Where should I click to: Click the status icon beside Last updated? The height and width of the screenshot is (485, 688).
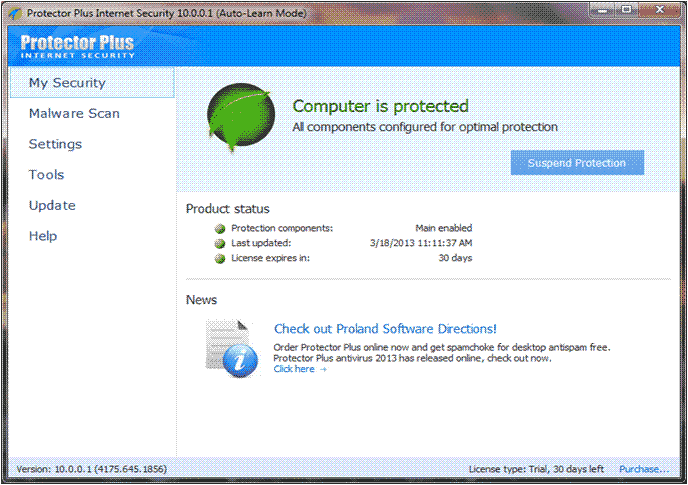pyautogui.click(x=220, y=244)
